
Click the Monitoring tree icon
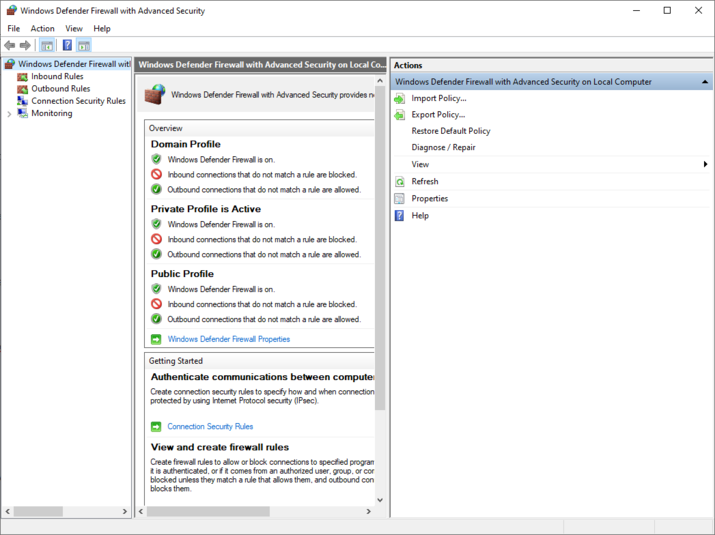(22, 113)
